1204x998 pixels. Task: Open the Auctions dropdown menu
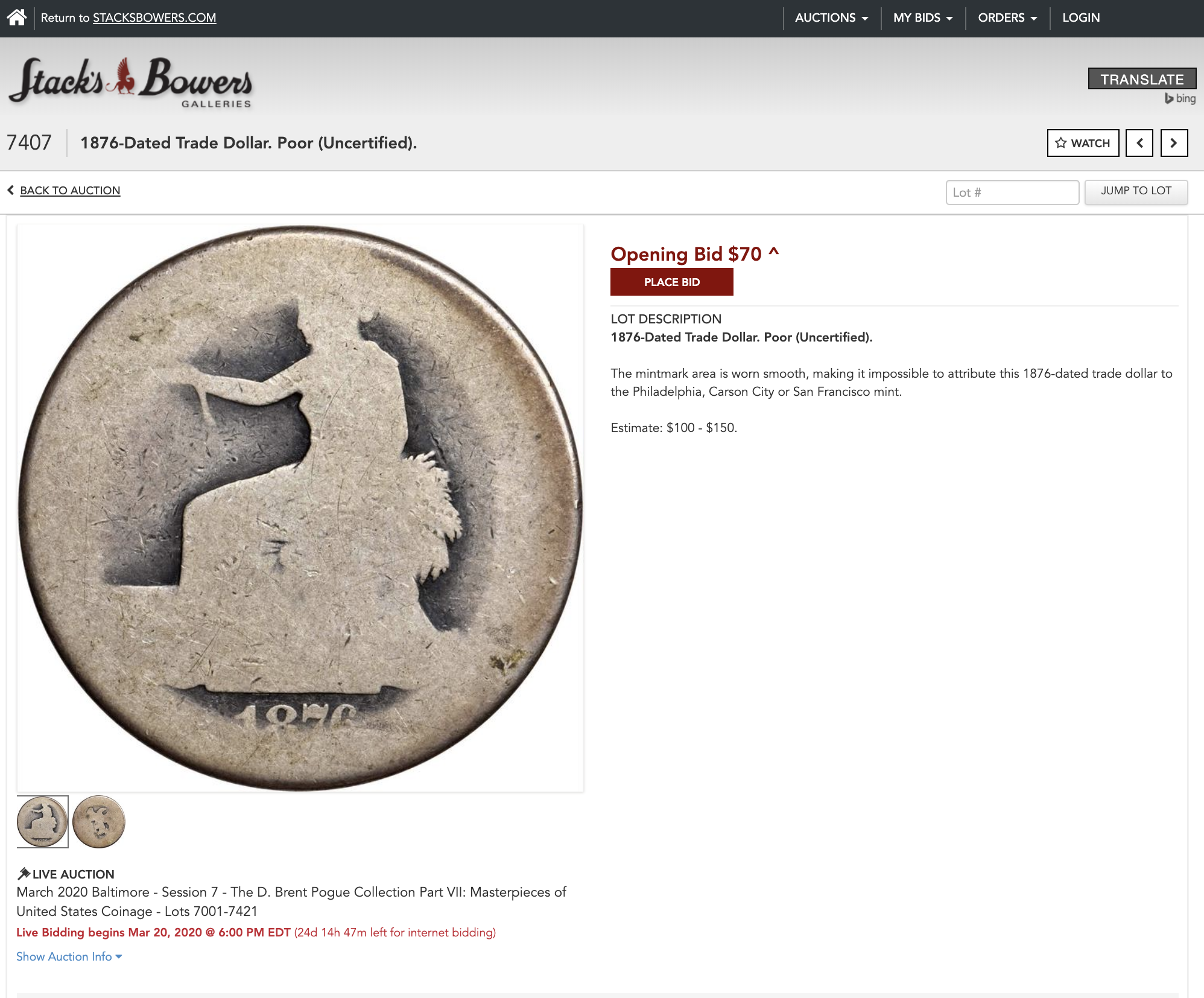tap(831, 17)
